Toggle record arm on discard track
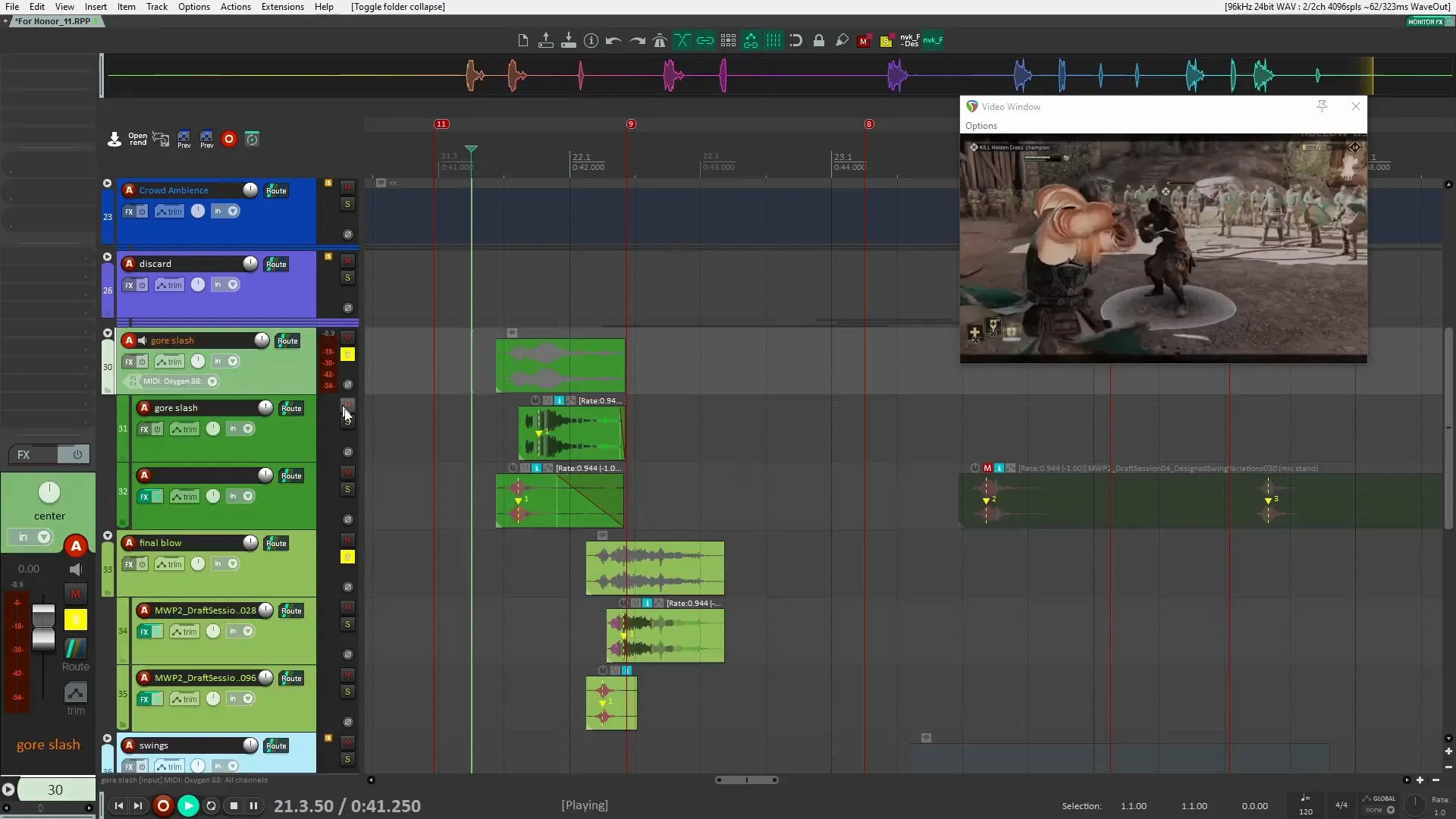 [x=129, y=264]
